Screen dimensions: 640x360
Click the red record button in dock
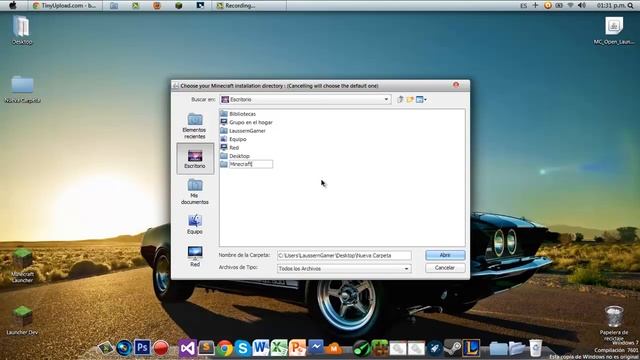tap(161, 348)
